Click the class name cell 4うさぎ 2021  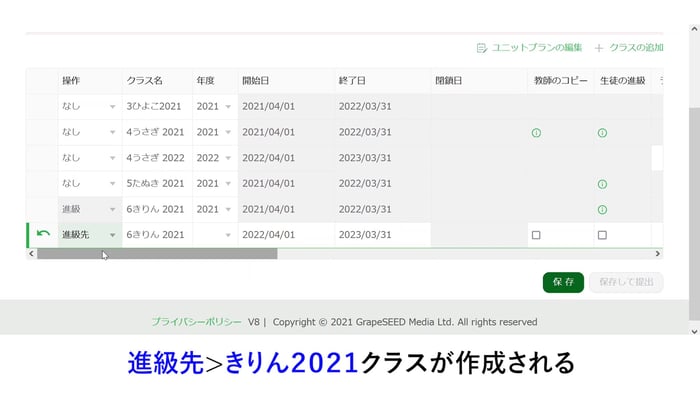pos(157,132)
